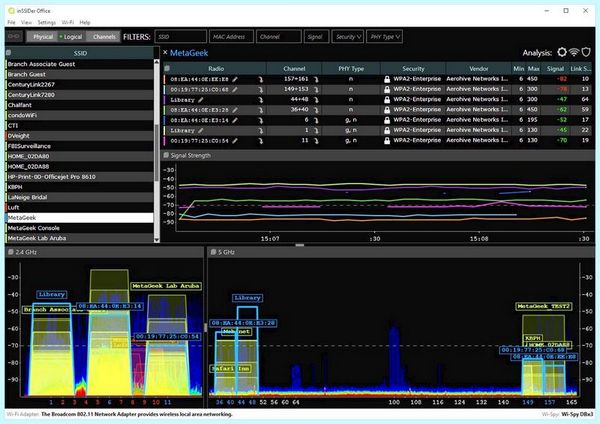
Task: Open the View menu
Action: pos(26,22)
